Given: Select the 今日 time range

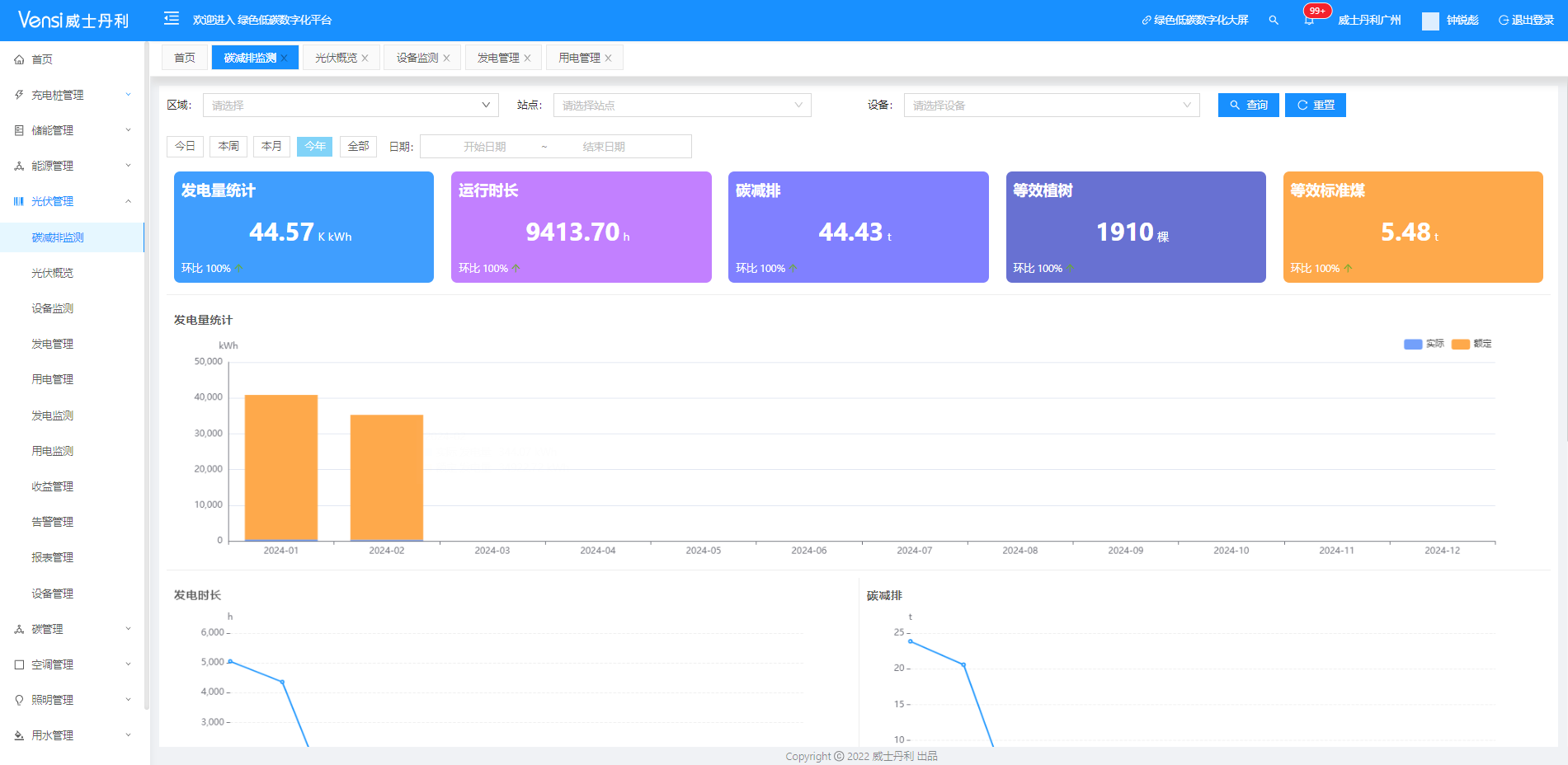Looking at the screenshot, I should click(x=186, y=146).
